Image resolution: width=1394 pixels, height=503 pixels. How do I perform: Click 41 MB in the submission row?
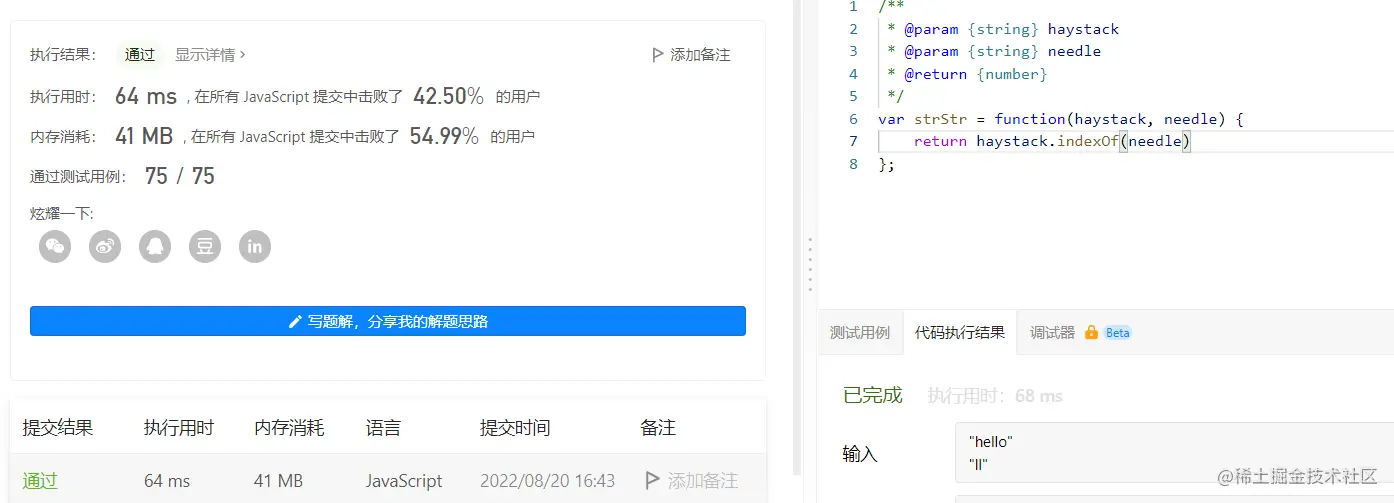coord(278,481)
